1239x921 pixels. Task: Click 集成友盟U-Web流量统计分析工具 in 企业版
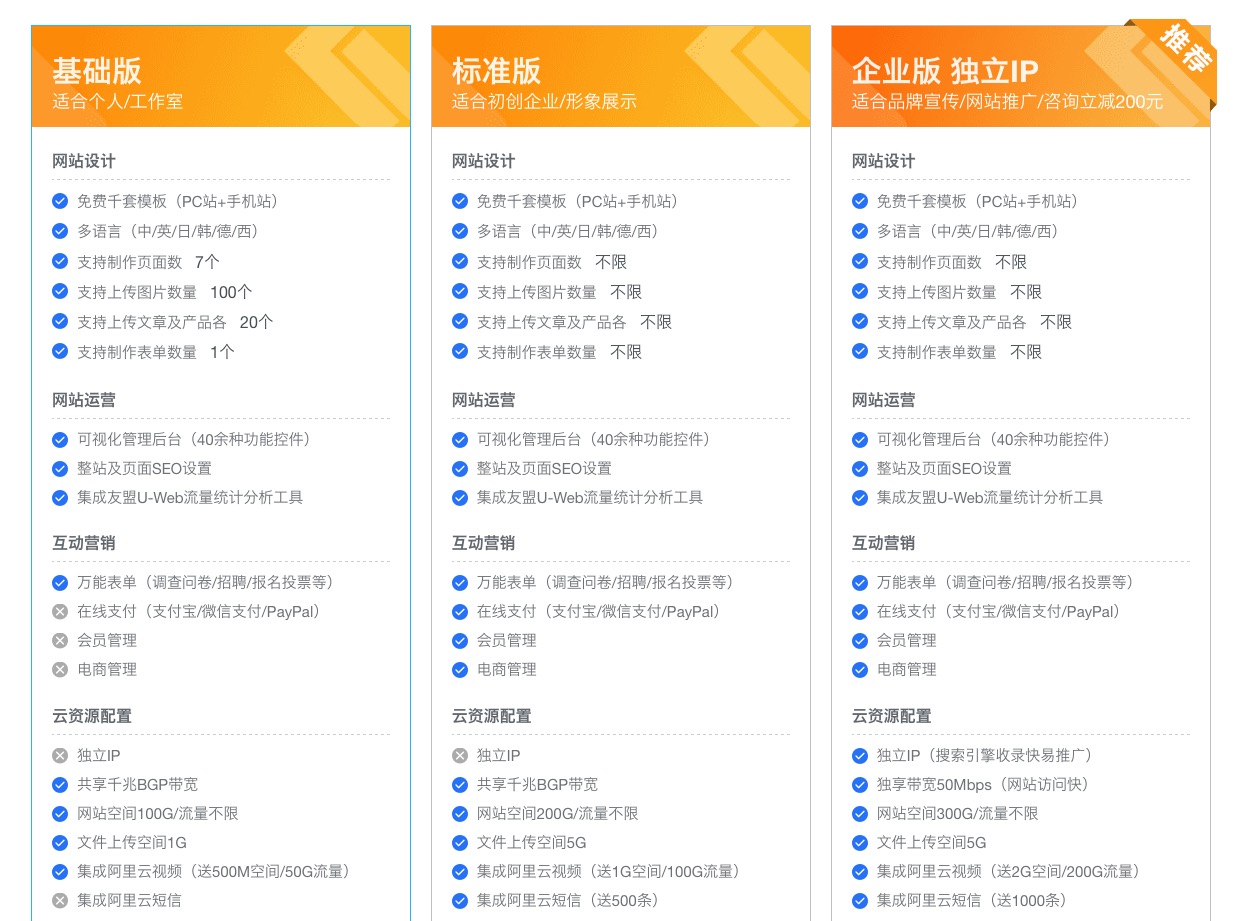990,497
